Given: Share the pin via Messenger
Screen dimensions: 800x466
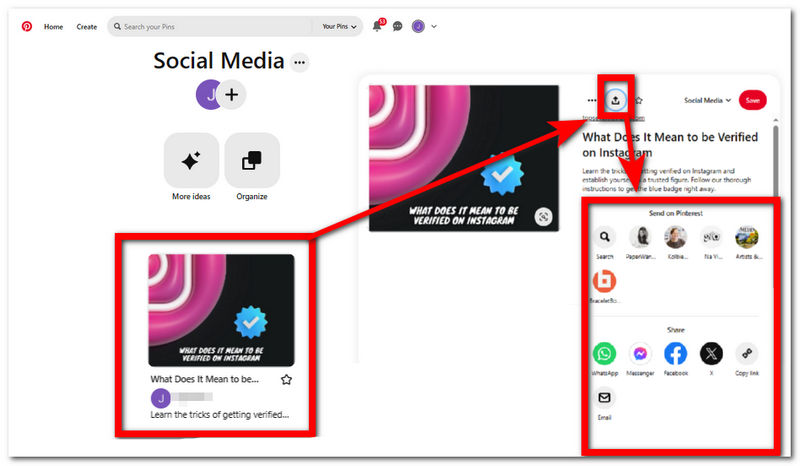Looking at the screenshot, I should click(x=640, y=354).
